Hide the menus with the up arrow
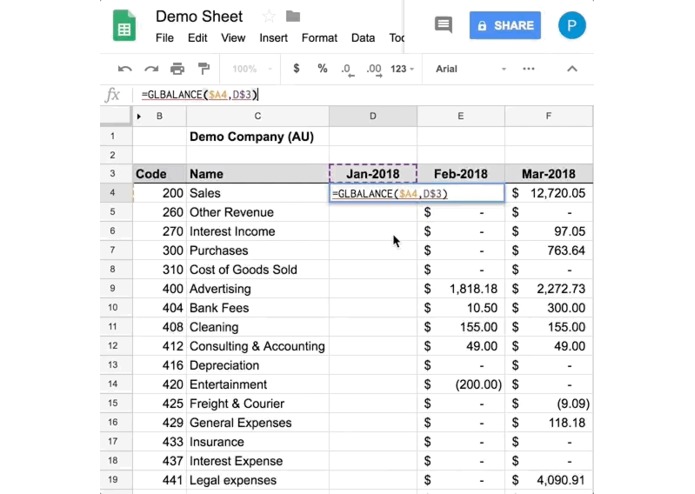Viewport: 695px width, 494px height. coord(572,69)
